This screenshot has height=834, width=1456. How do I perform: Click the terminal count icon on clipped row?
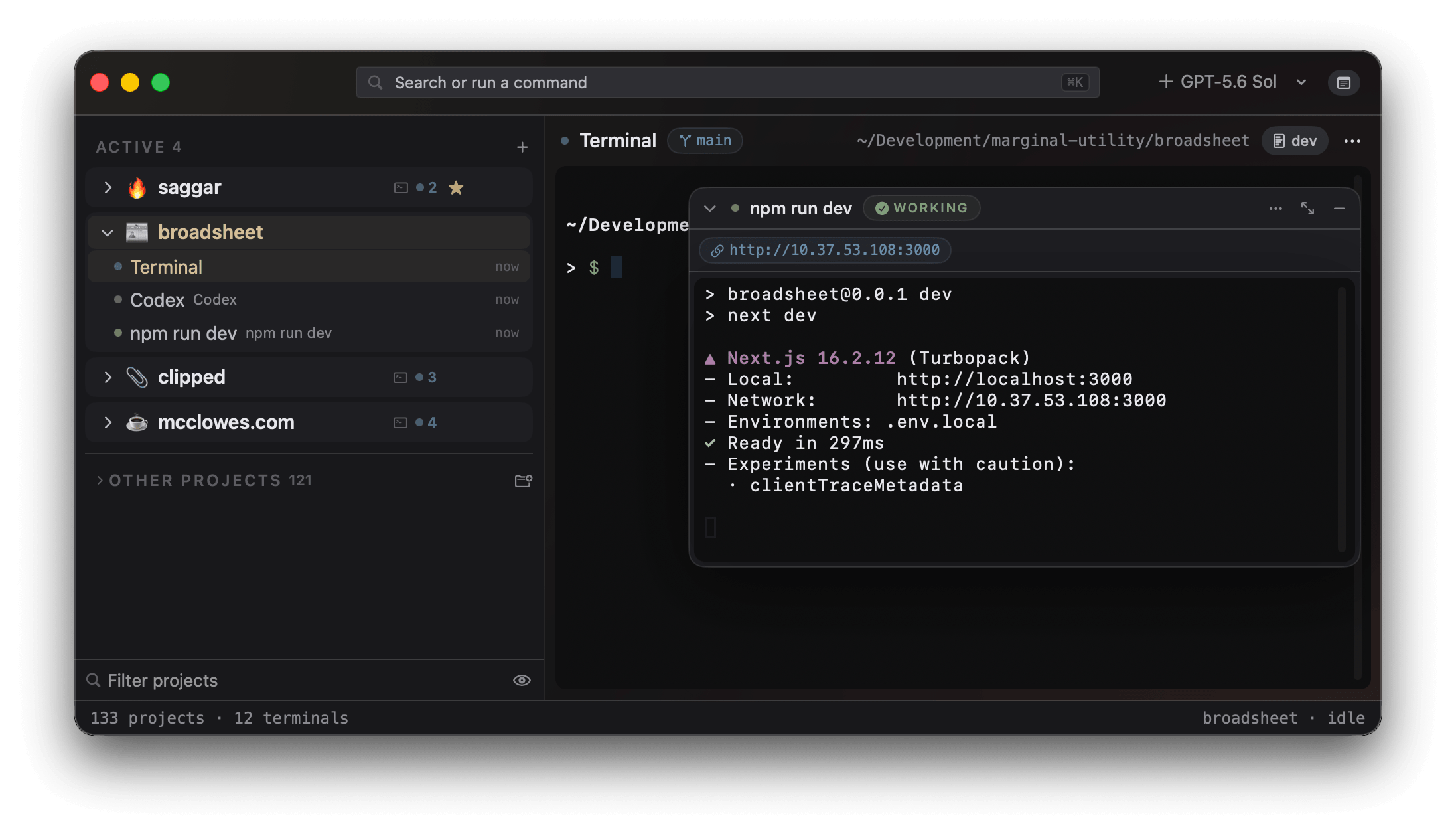pyautogui.click(x=400, y=378)
